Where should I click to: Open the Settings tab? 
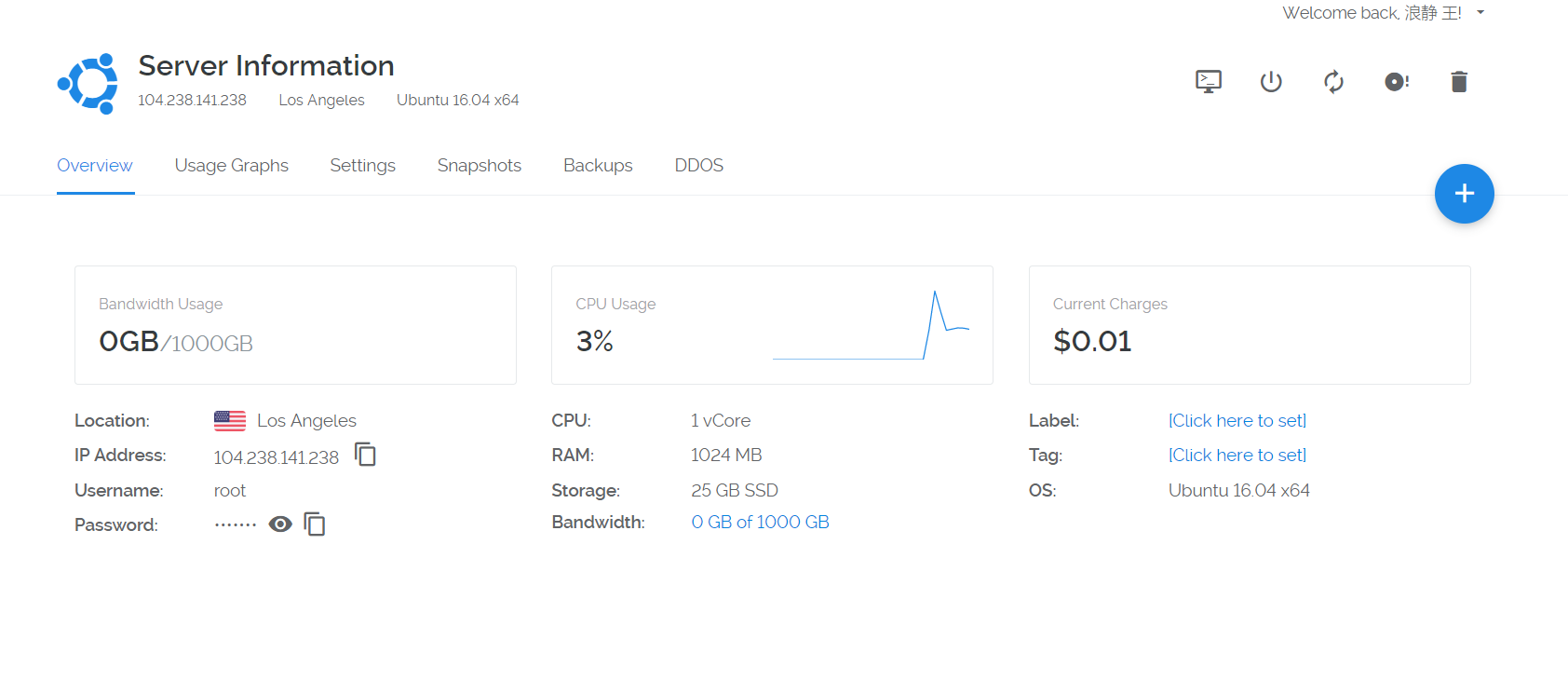(362, 166)
